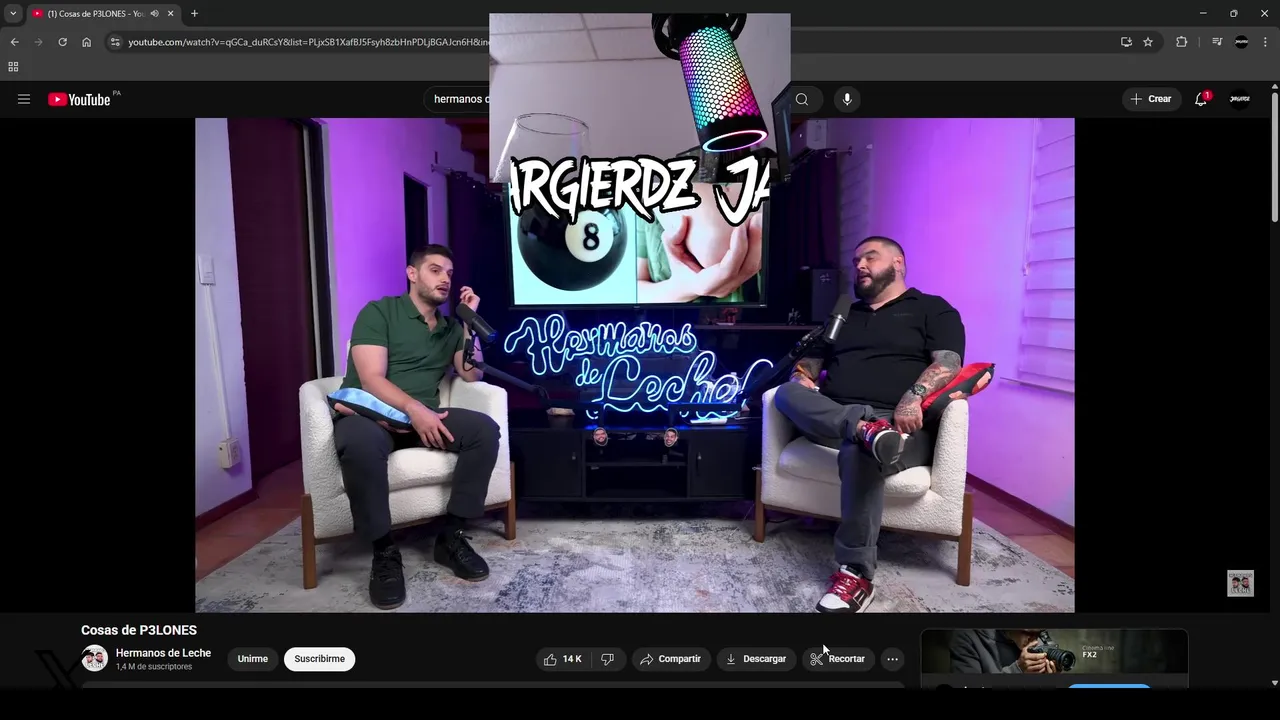This screenshot has height=720, width=1280.
Task: Reload the current page
Action: point(62,42)
